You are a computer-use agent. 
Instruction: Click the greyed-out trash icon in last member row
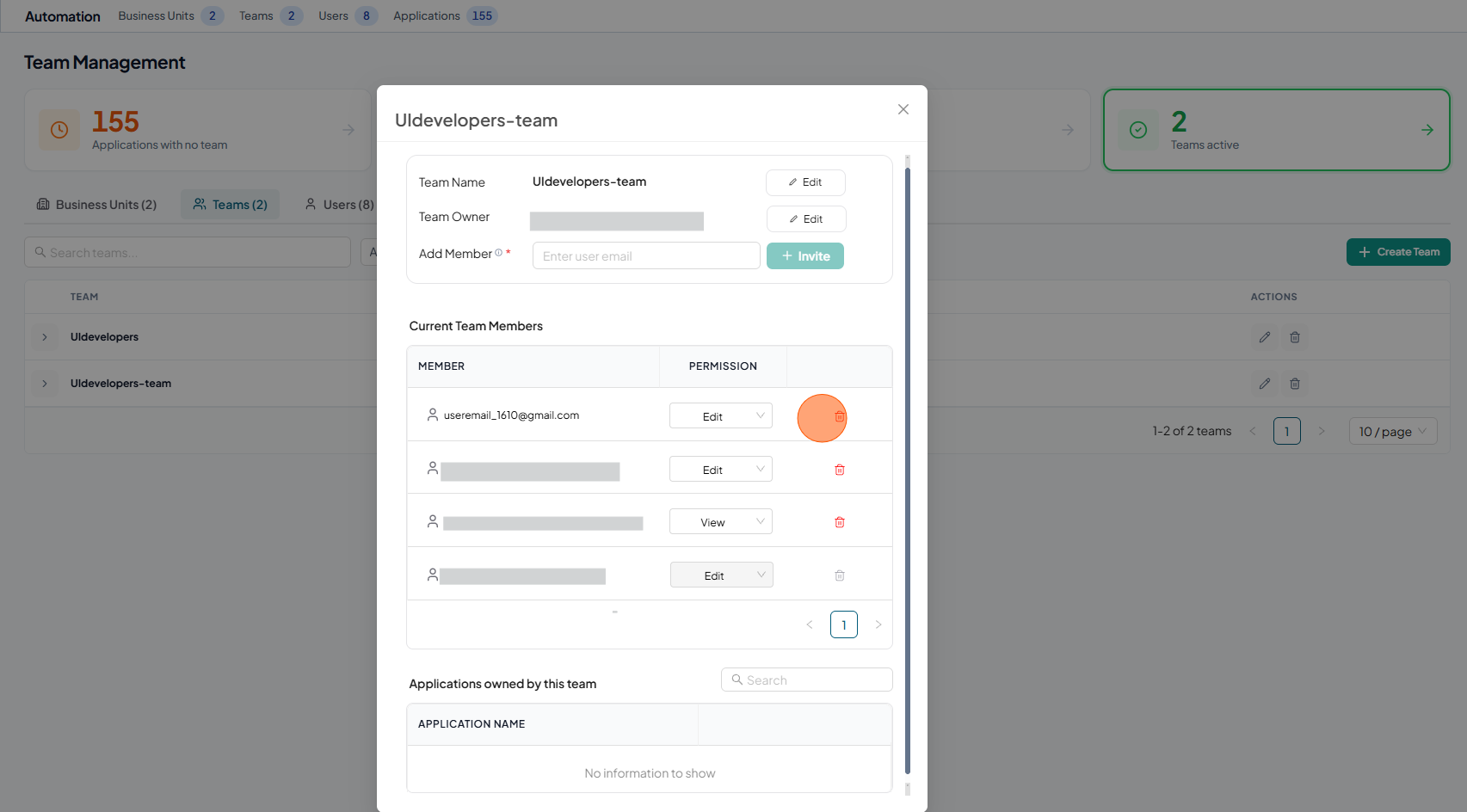point(840,575)
